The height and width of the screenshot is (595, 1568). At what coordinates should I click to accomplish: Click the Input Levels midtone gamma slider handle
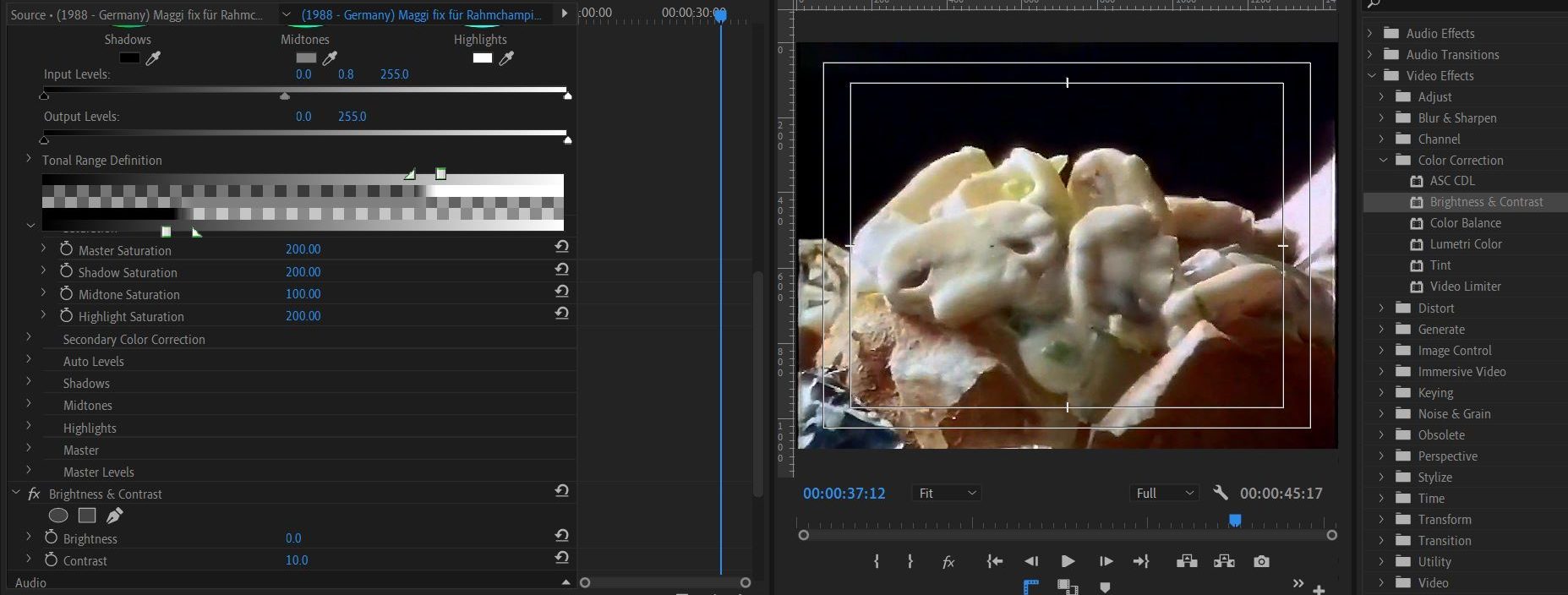click(285, 96)
